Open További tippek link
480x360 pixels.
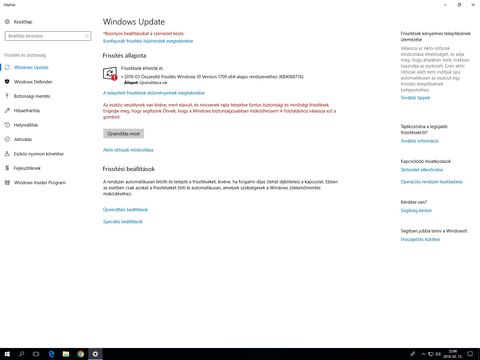coord(415,98)
